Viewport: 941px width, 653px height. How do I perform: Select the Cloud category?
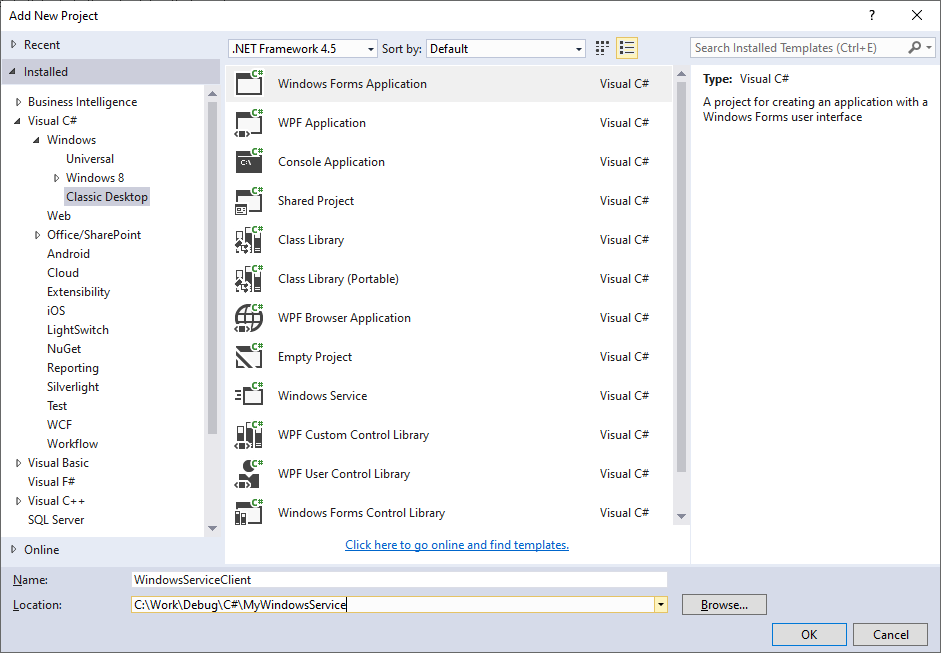pyautogui.click(x=63, y=272)
